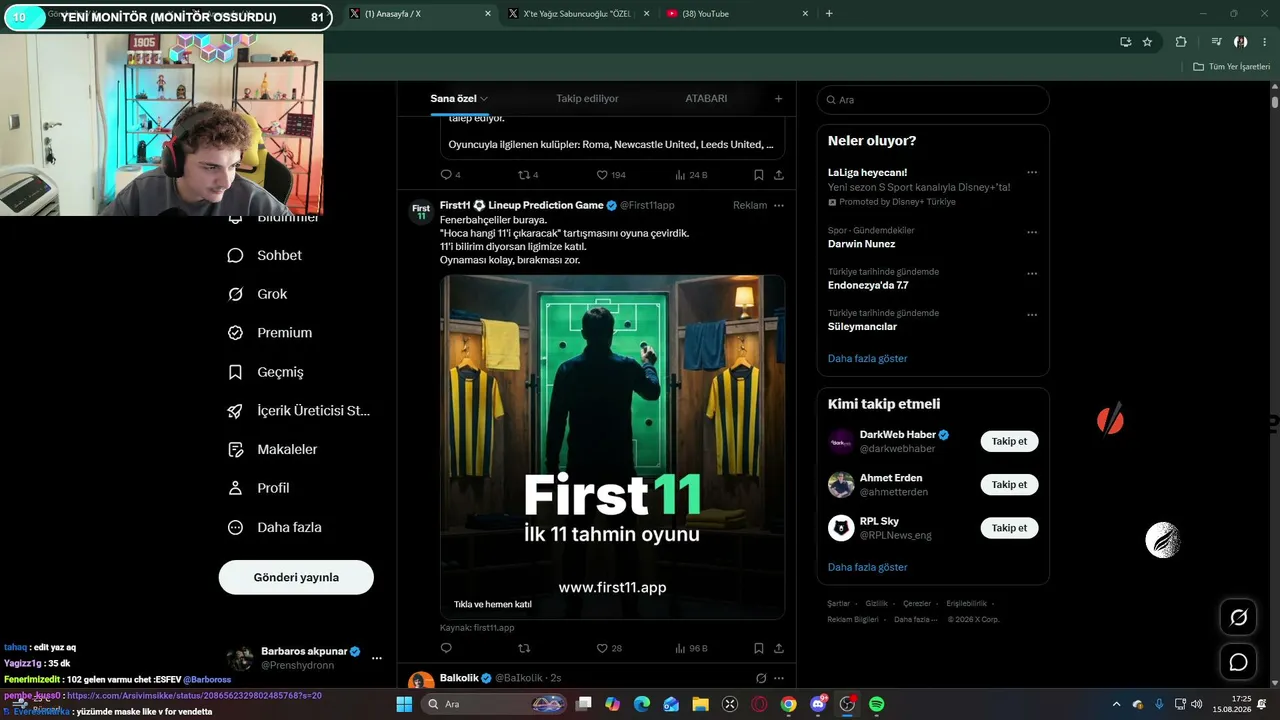Open the Windows Start menu
Viewport: 1280px width, 720px height.
404,705
